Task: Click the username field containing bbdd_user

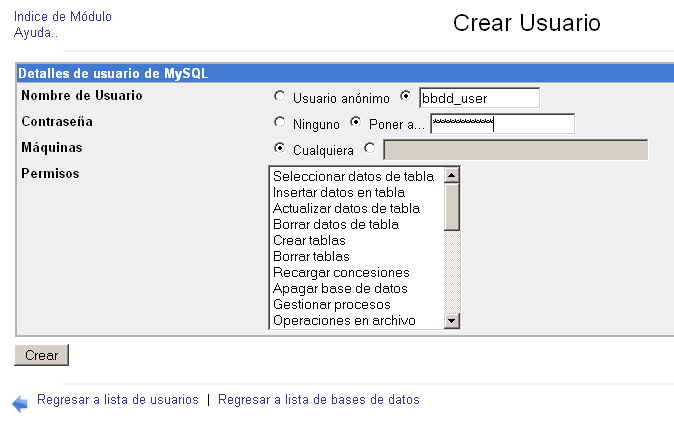Action: pos(479,98)
